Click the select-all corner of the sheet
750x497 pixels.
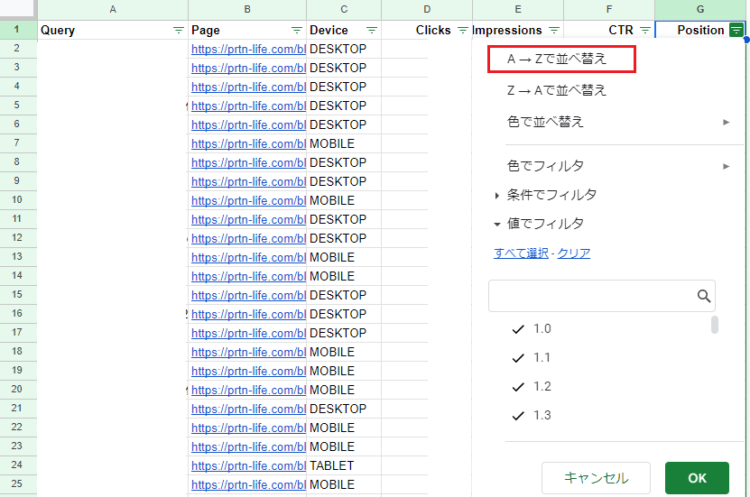(x=18, y=9)
